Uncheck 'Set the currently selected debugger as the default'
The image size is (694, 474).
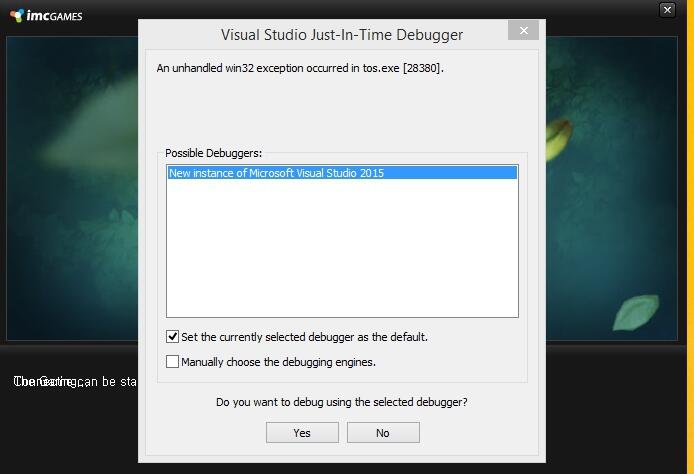click(x=172, y=337)
